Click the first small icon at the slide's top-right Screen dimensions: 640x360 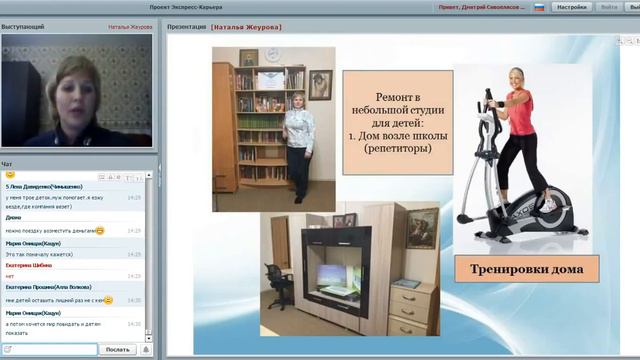pos(620,41)
